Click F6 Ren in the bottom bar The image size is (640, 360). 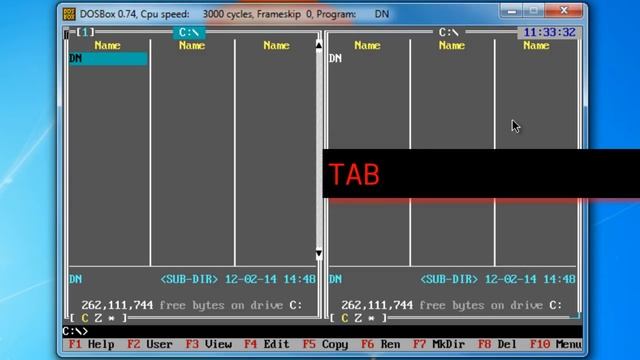point(380,344)
